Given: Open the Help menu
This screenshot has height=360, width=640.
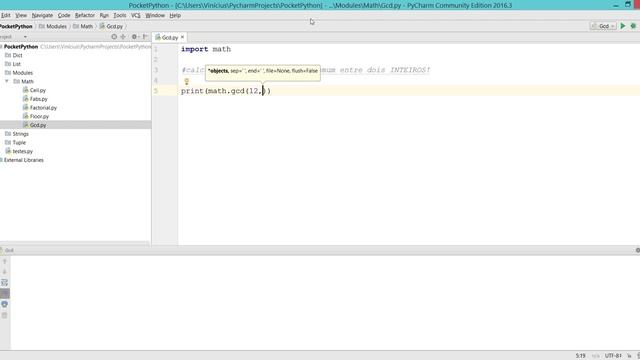Looking at the screenshot, I should point(175,15).
